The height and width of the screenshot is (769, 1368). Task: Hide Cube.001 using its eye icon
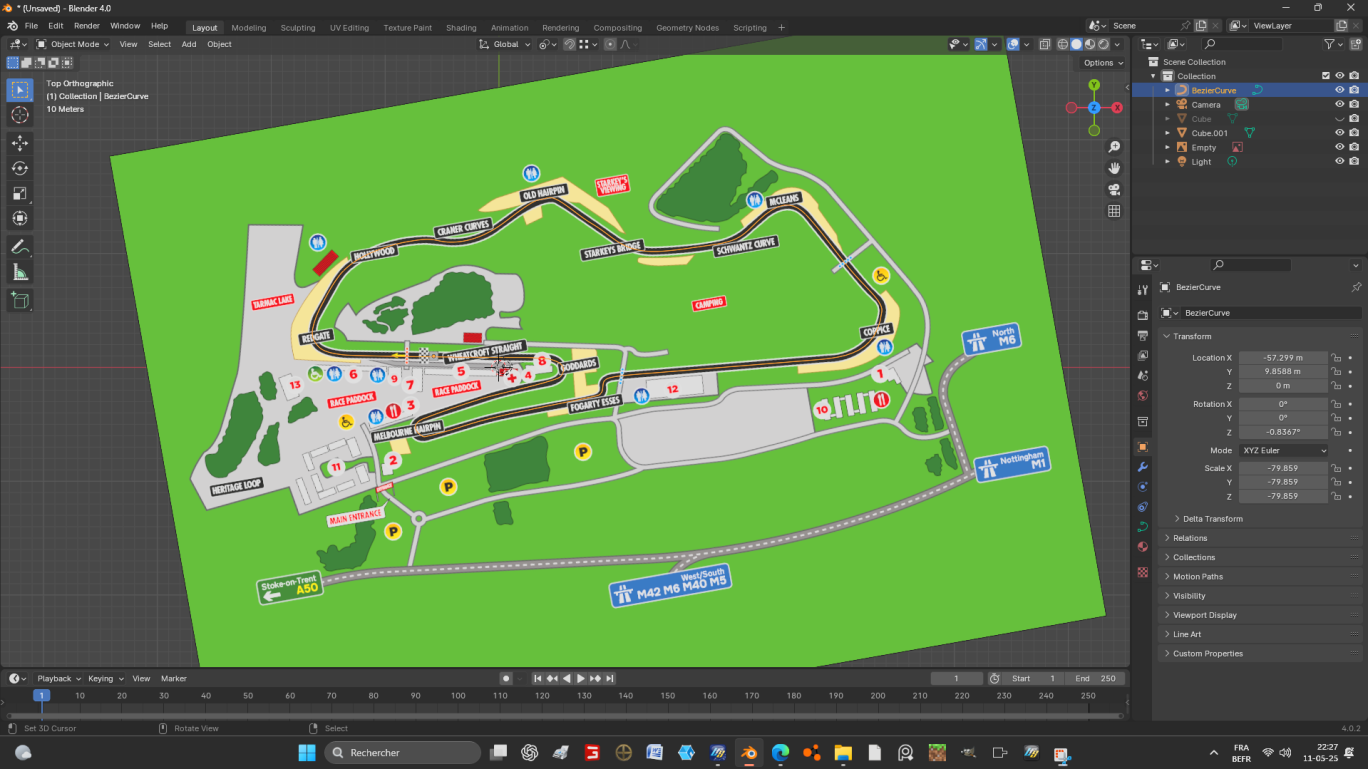[x=1339, y=133]
